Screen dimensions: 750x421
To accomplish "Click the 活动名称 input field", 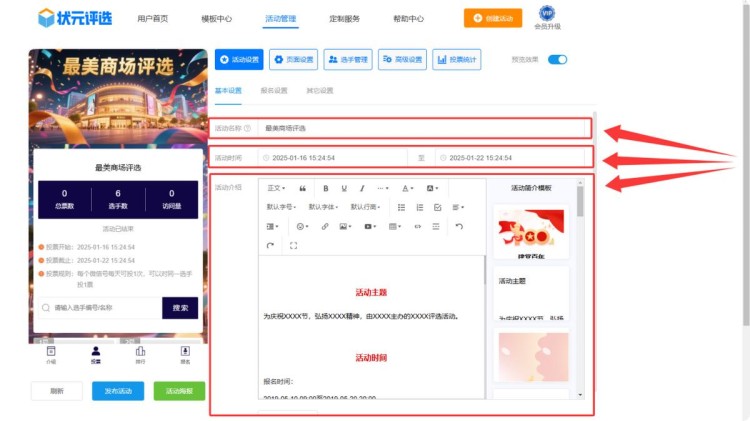I will click(420, 128).
